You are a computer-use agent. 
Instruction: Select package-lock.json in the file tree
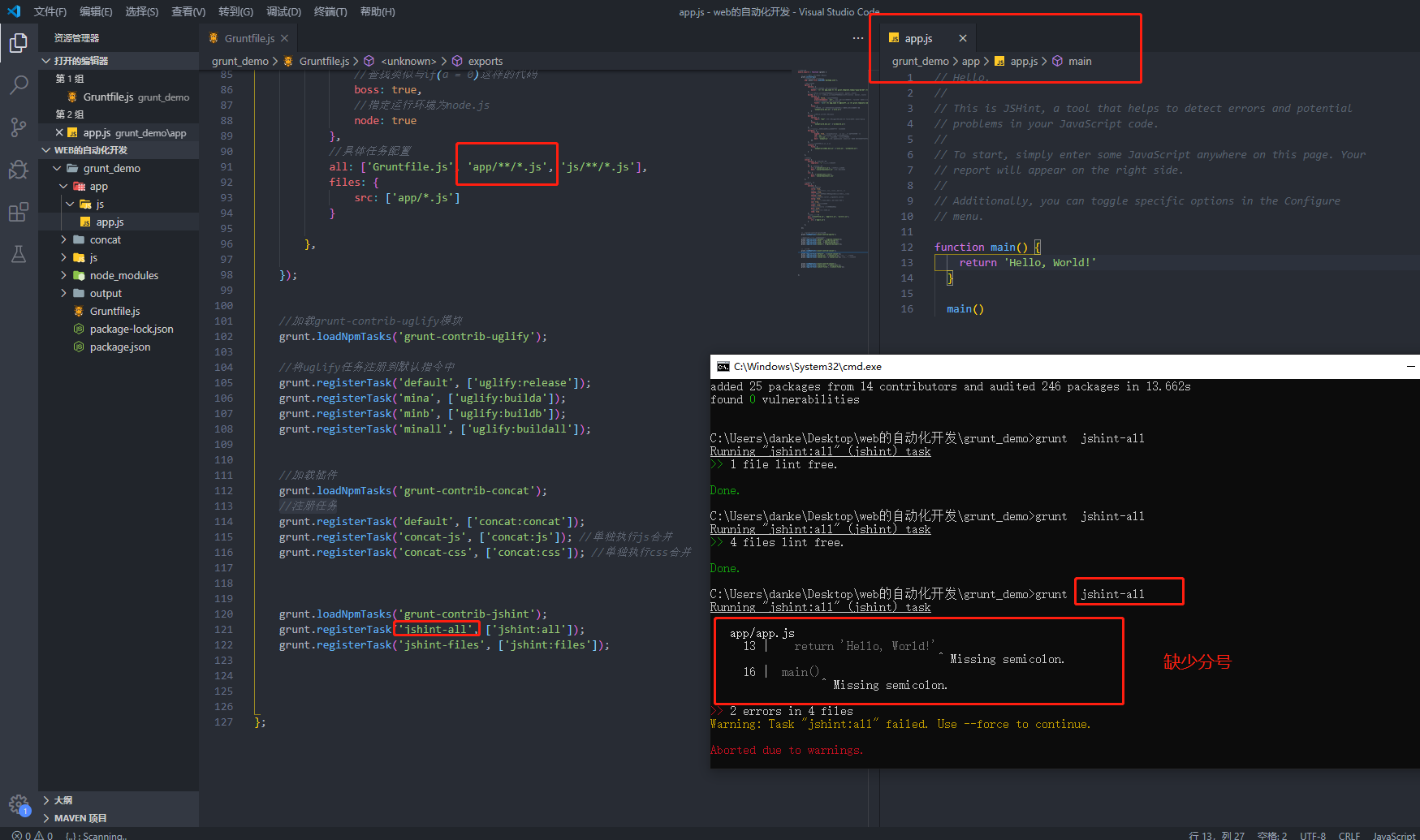(132, 329)
